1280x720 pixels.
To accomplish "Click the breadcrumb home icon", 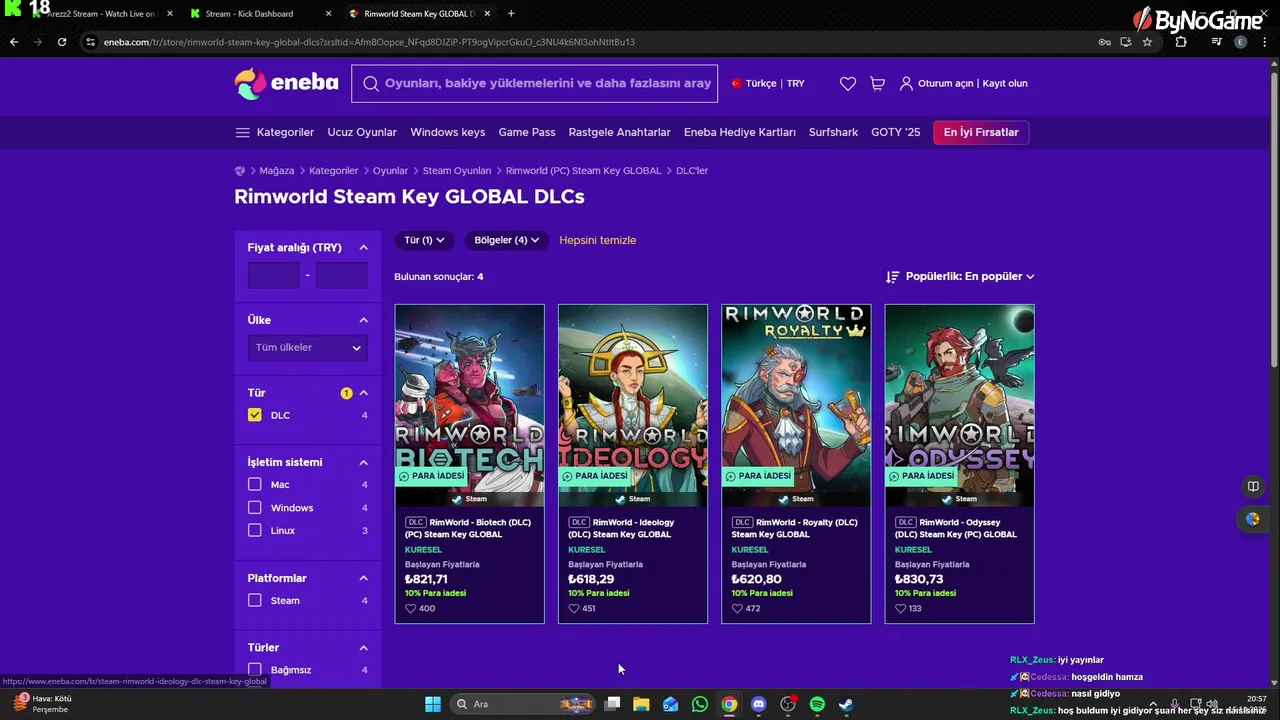I will [x=240, y=171].
